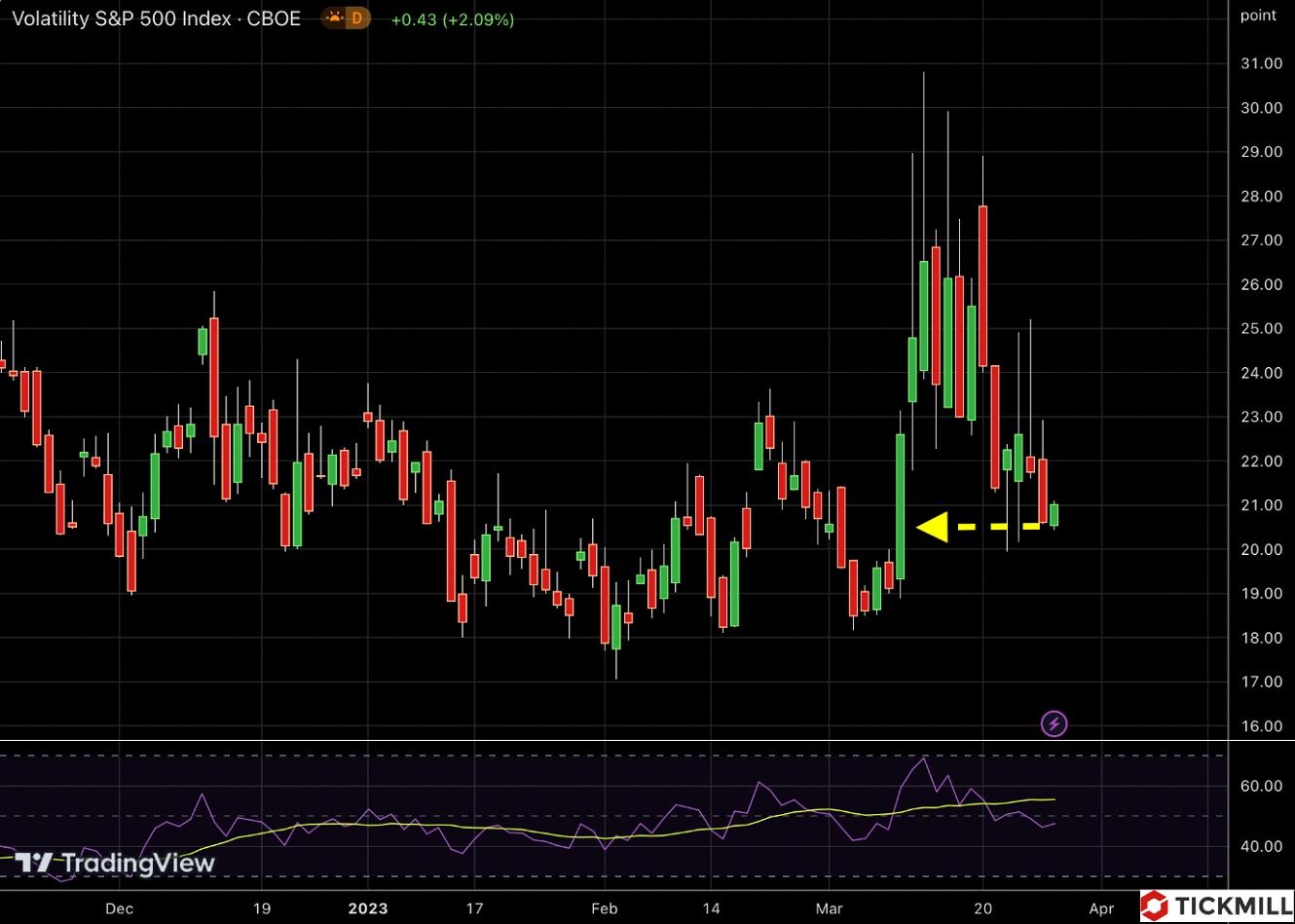Click the Dec date on time axis

[119, 908]
